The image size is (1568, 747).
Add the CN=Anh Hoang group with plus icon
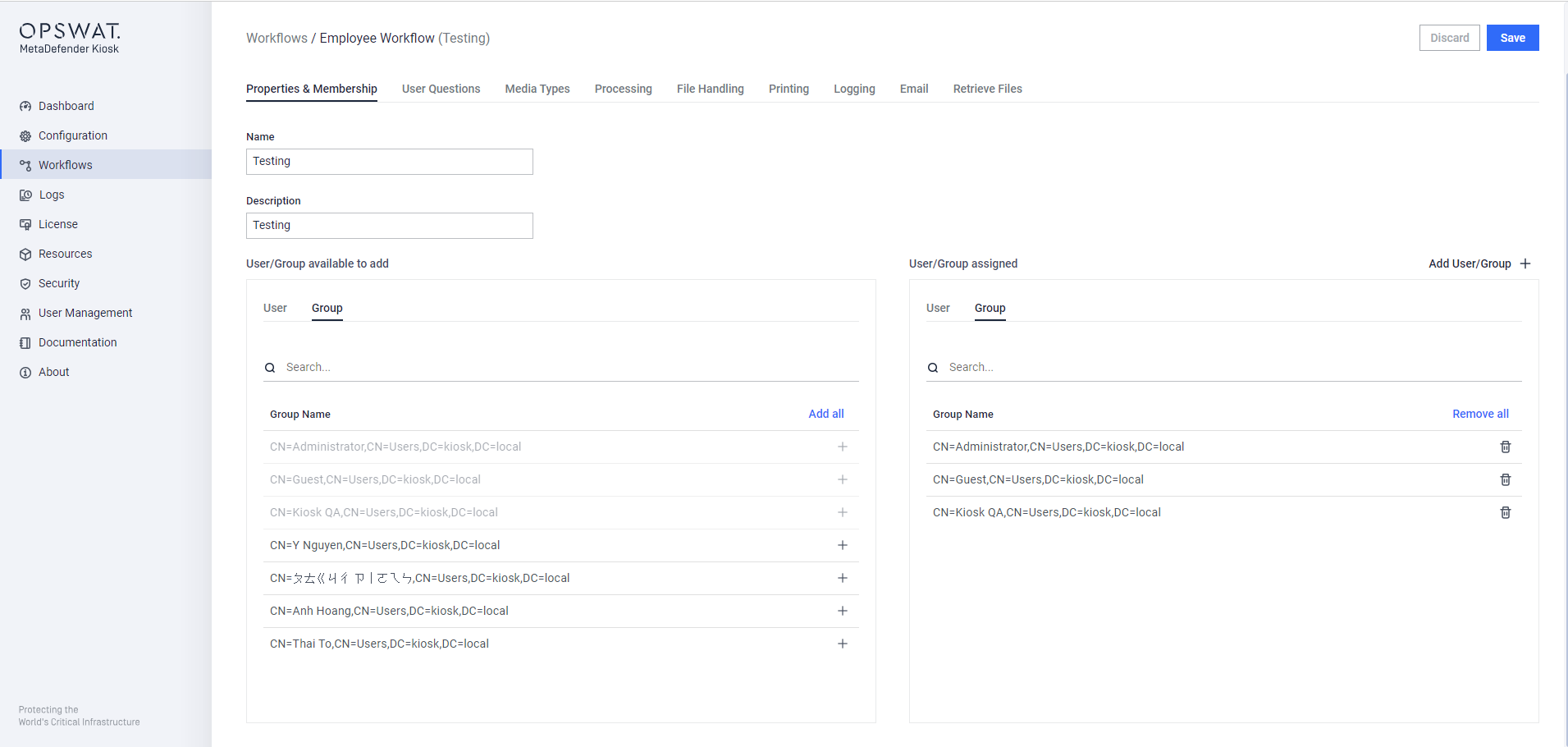click(x=843, y=611)
